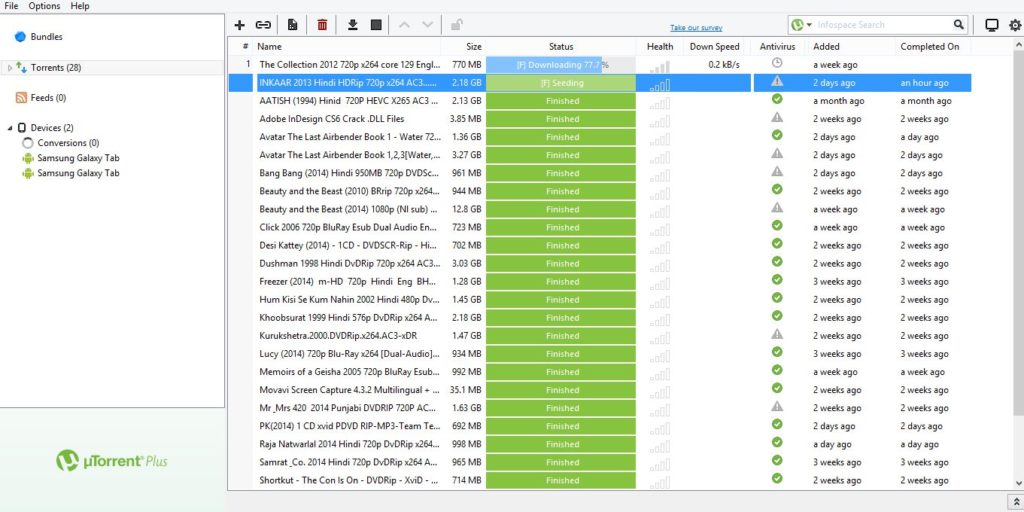Click the Unlock Bundle padlock icon
Image resolution: width=1024 pixels, height=512 pixels.
point(456,25)
